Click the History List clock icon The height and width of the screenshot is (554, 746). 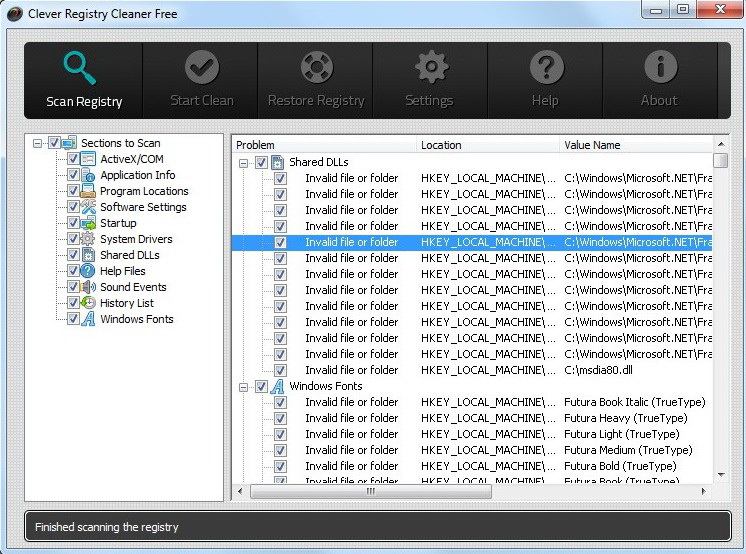(88, 303)
